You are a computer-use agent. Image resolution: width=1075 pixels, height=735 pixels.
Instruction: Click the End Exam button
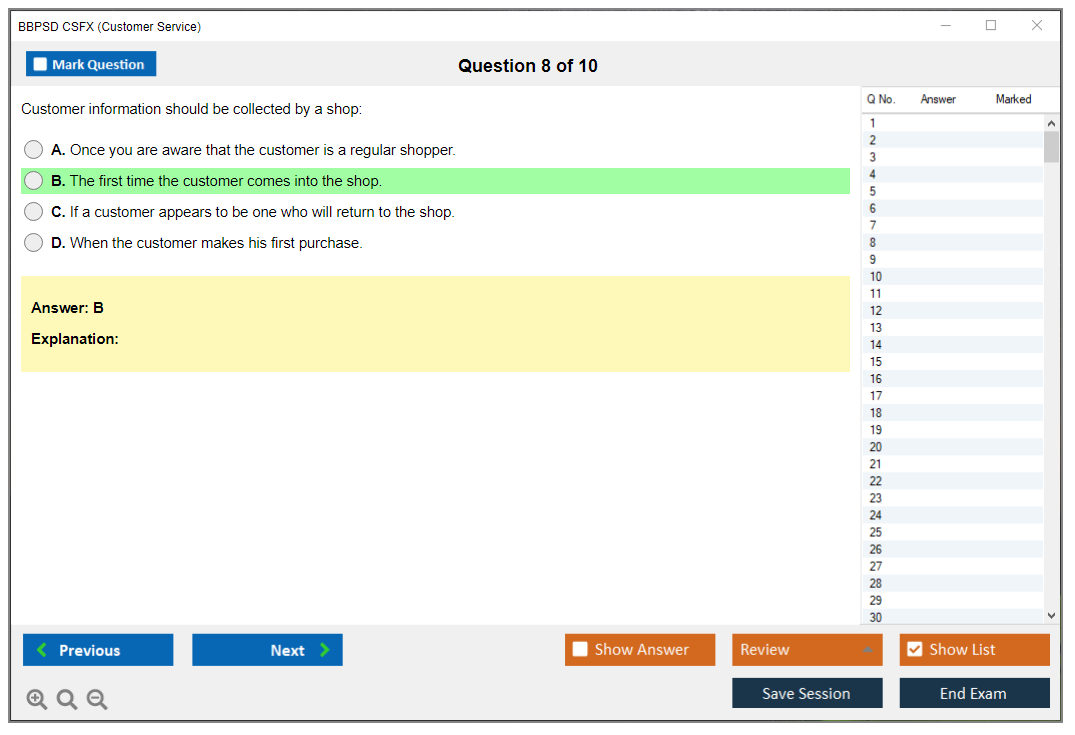(974, 693)
